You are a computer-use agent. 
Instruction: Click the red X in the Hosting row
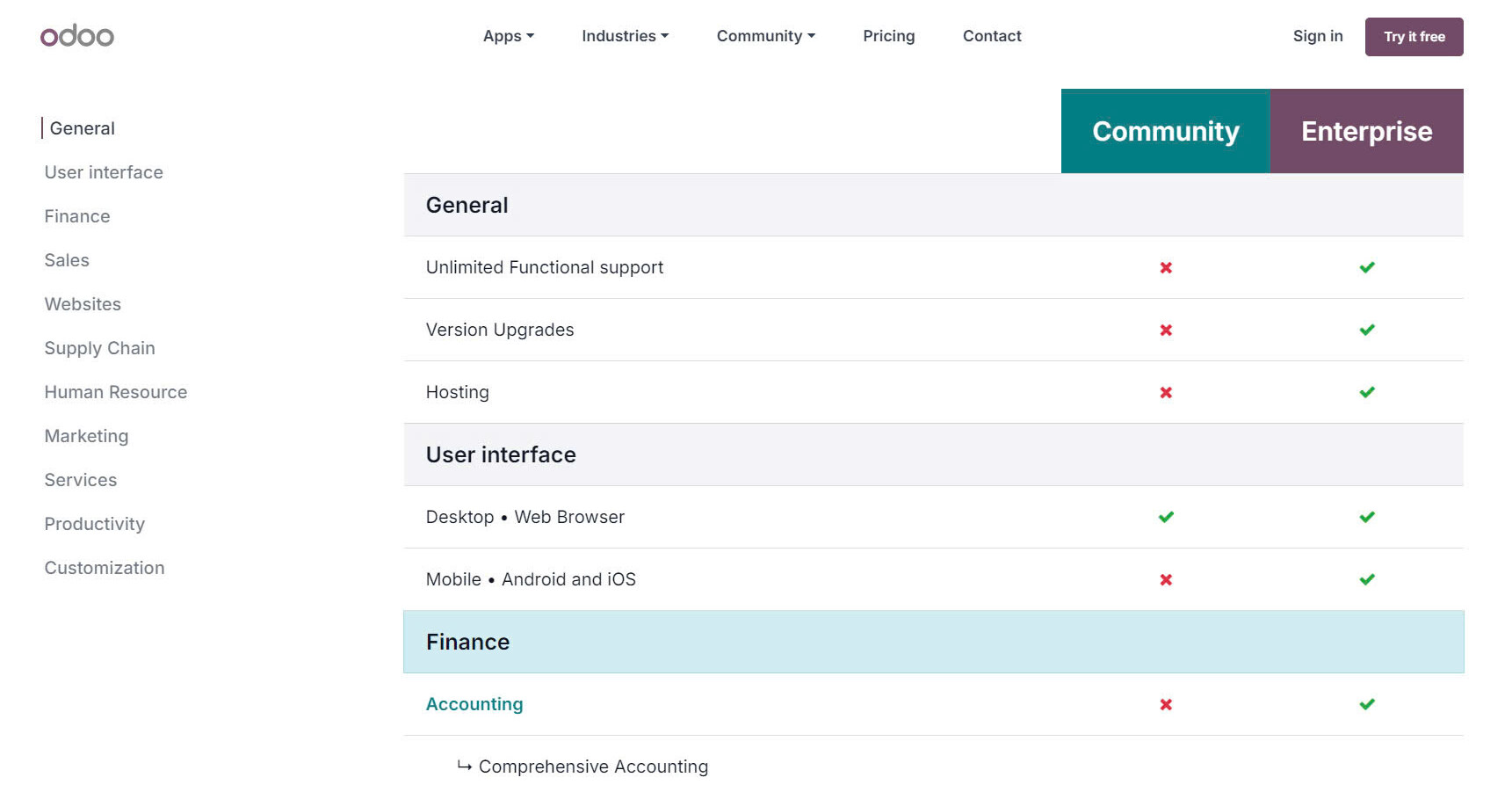point(1165,392)
